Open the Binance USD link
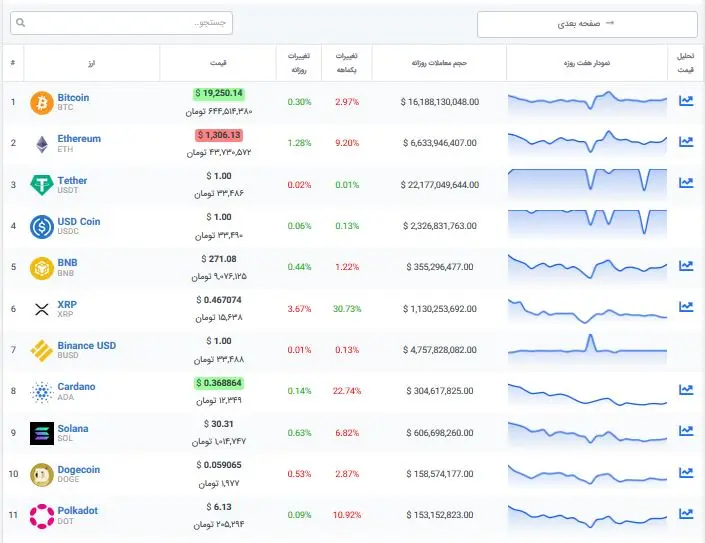Screen dimensions: 705x543 click(87, 345)
